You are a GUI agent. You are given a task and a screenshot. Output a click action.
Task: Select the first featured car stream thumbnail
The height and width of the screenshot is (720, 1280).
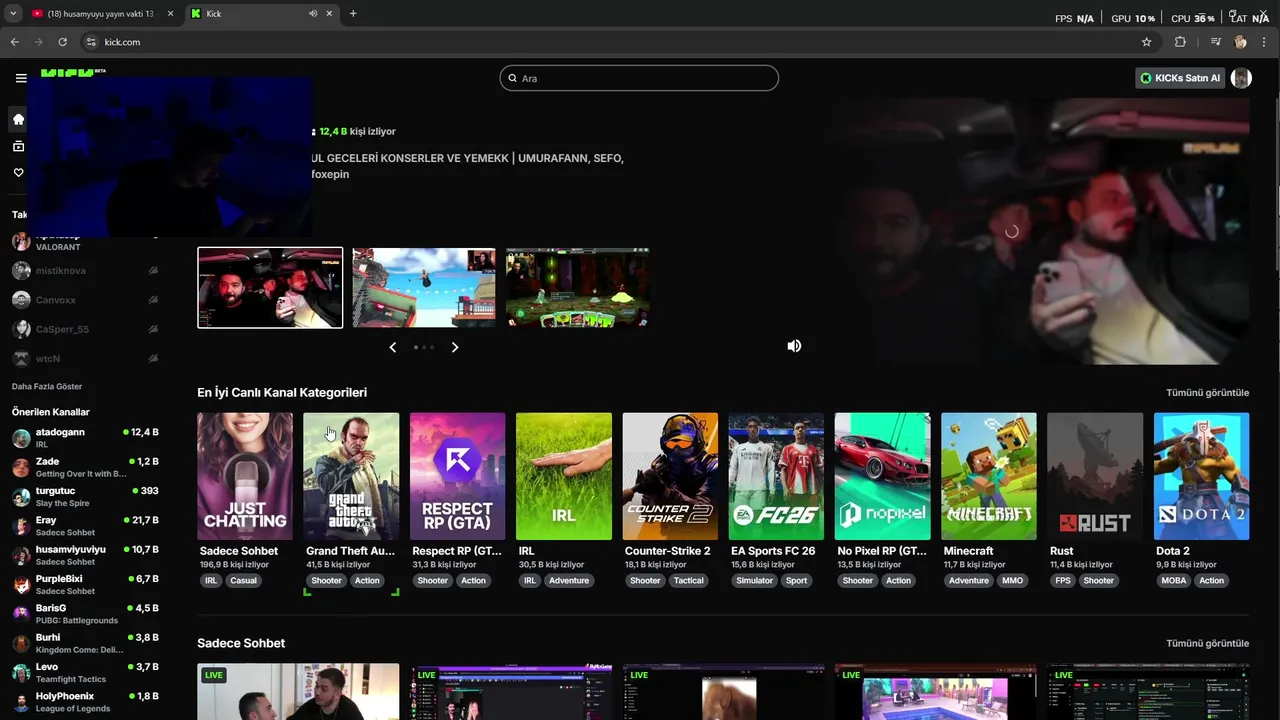tap(270, 288)
